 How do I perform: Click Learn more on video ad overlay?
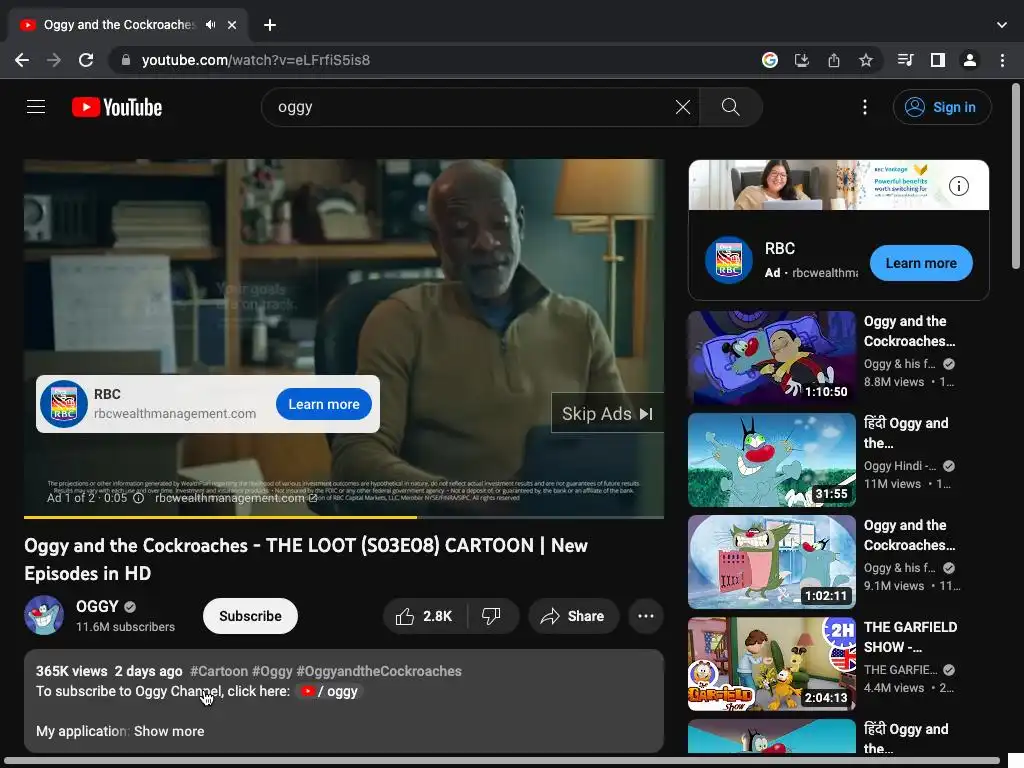[x=324, y=404]
